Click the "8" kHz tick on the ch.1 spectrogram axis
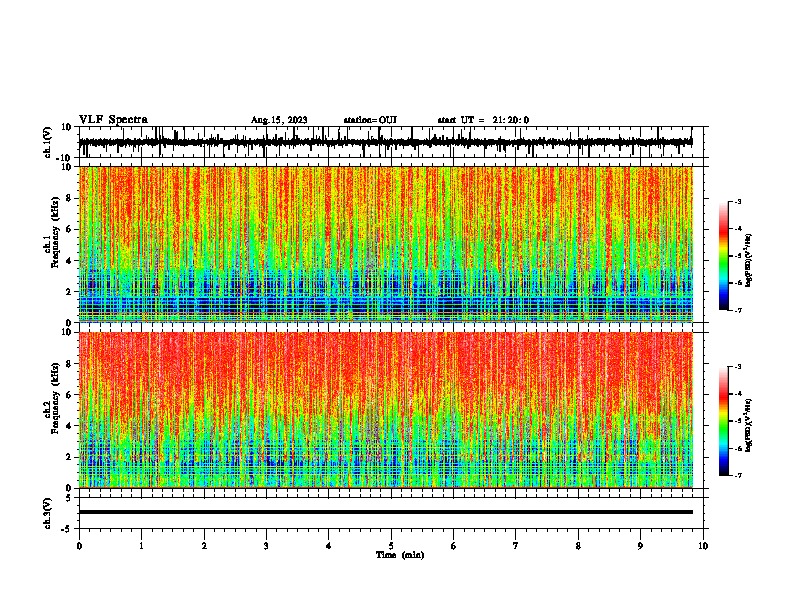This screenshot has width=792, height=612. (x=69, y=198)
